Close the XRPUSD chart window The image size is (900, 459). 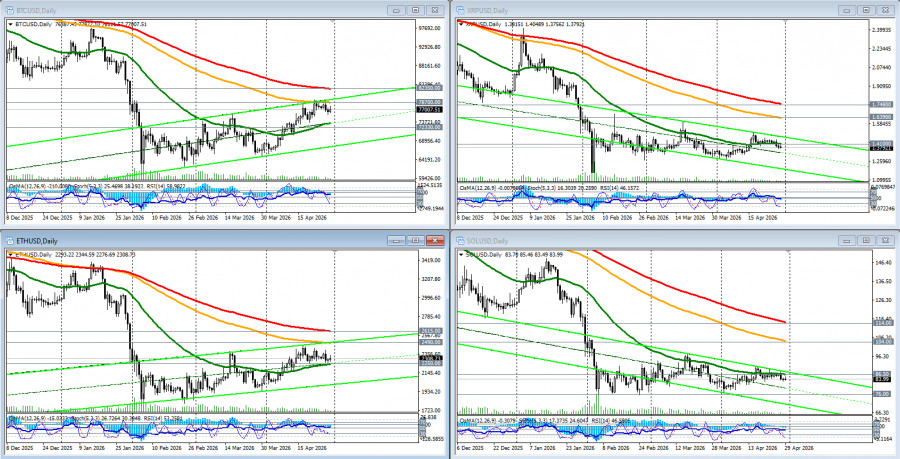(x=888, y=10)
